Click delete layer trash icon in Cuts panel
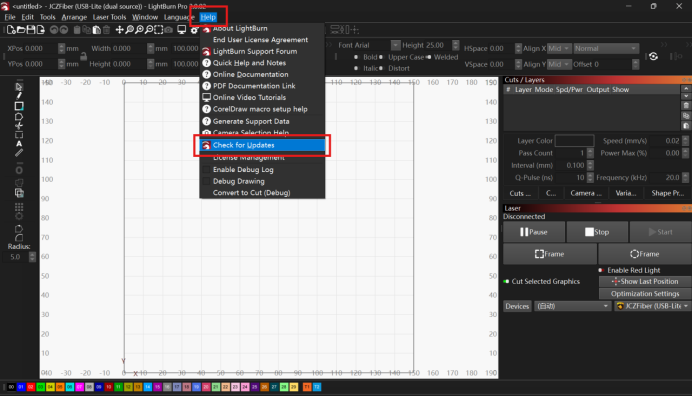This screenshot has height=396, width=692. click(x=686, y=105)
